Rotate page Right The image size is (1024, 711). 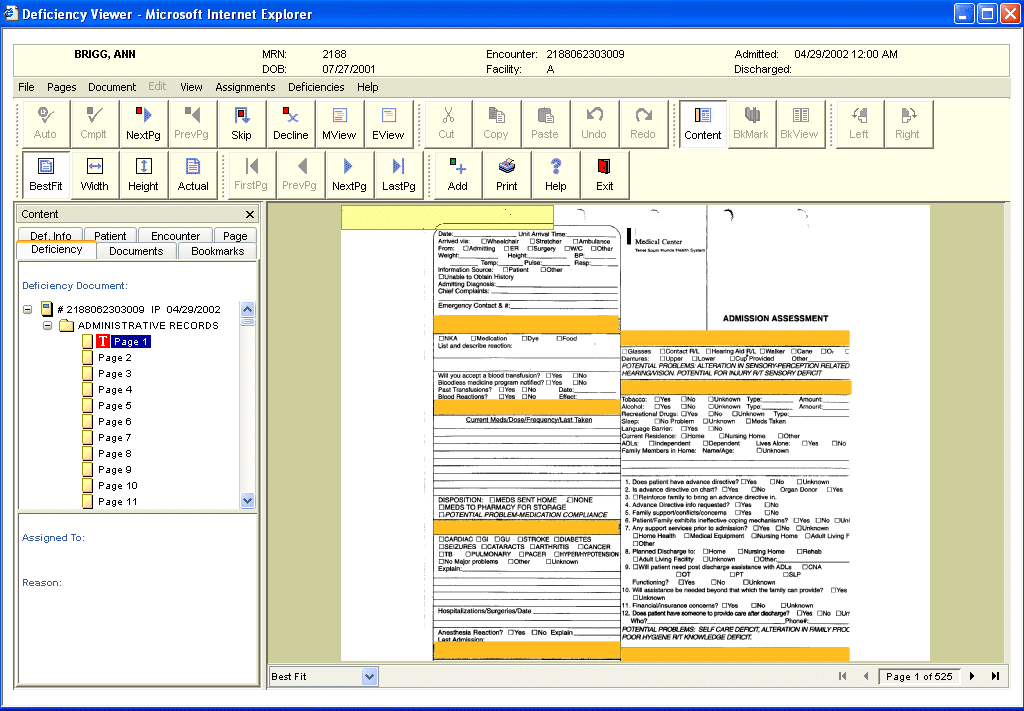(x=908, y=123)
